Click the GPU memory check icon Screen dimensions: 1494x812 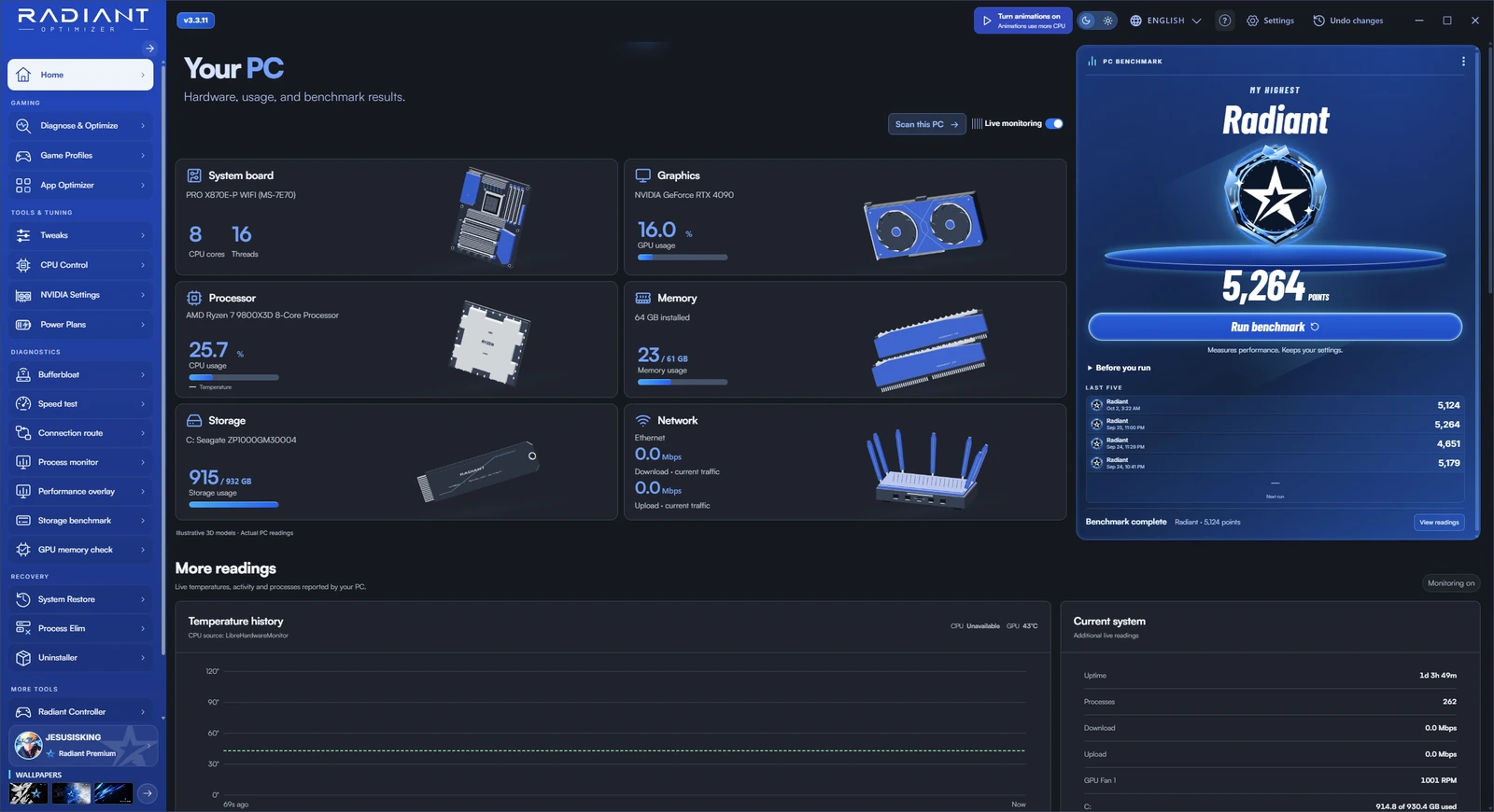(x=23, y=550)
